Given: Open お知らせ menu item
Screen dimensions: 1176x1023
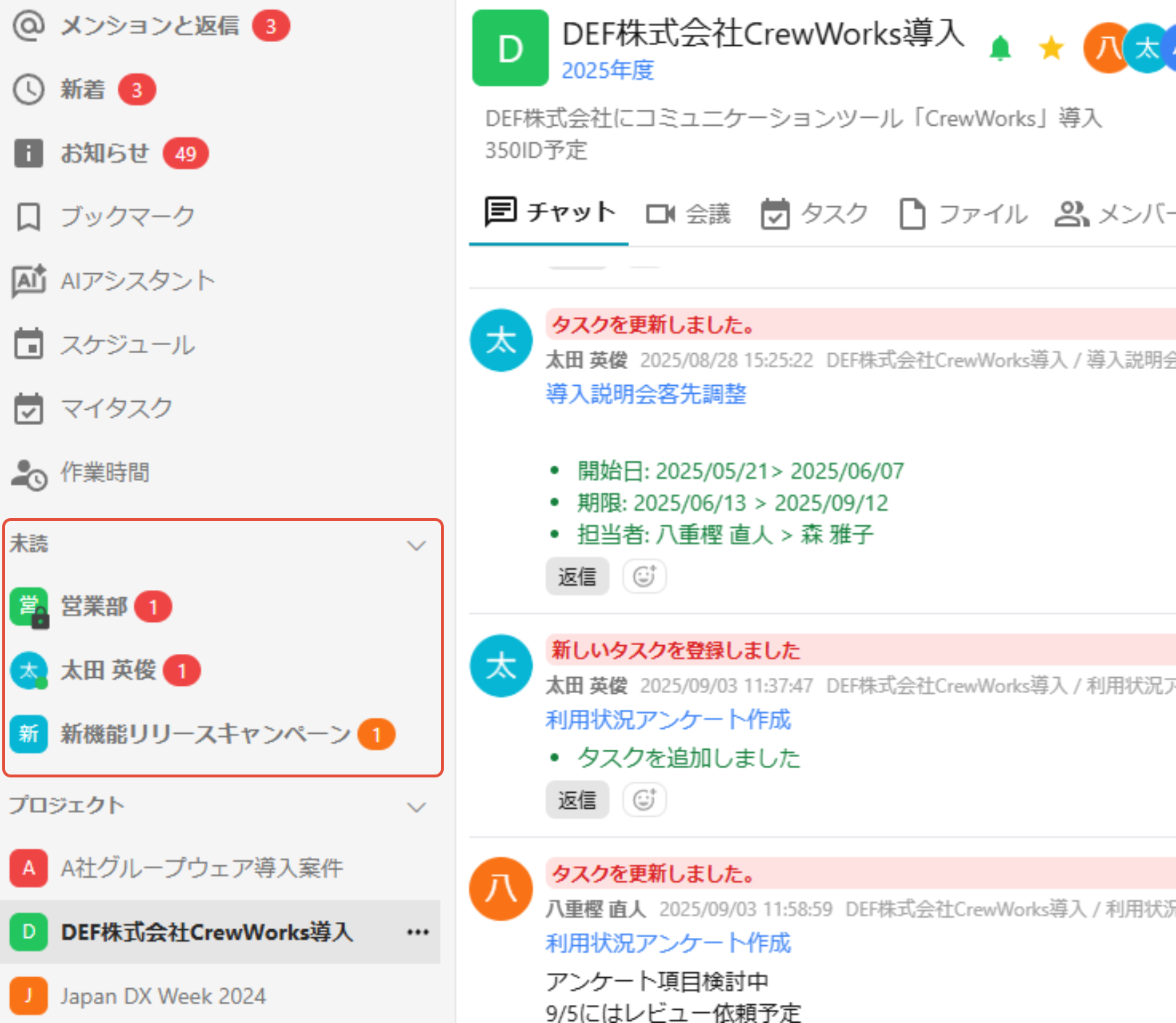Looking at the screenshot, I should (105, 153).
